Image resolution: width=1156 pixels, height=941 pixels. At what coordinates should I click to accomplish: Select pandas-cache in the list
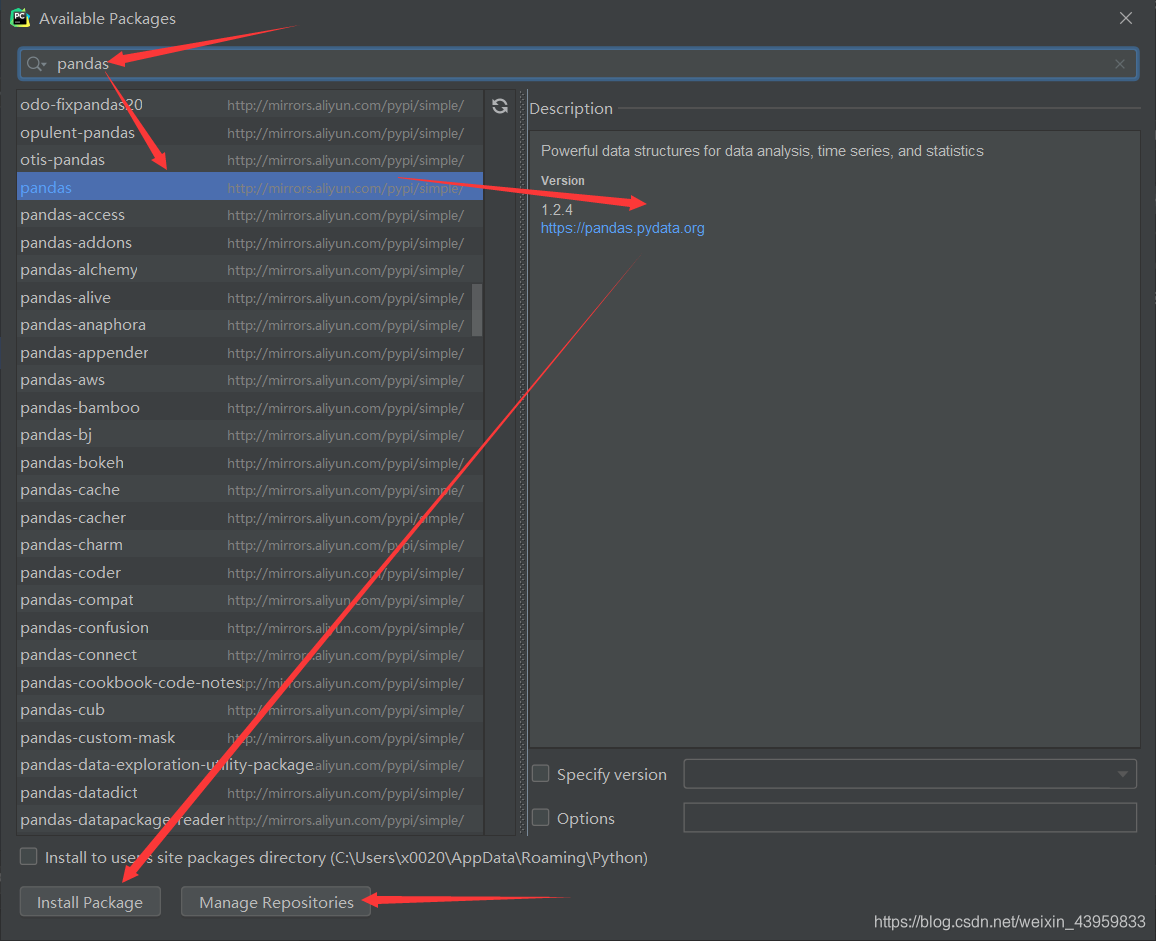pos(250,490)
